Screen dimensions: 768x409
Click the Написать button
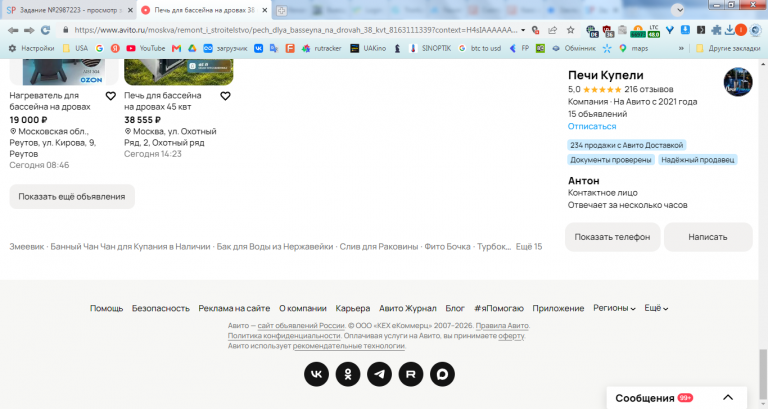708,237
